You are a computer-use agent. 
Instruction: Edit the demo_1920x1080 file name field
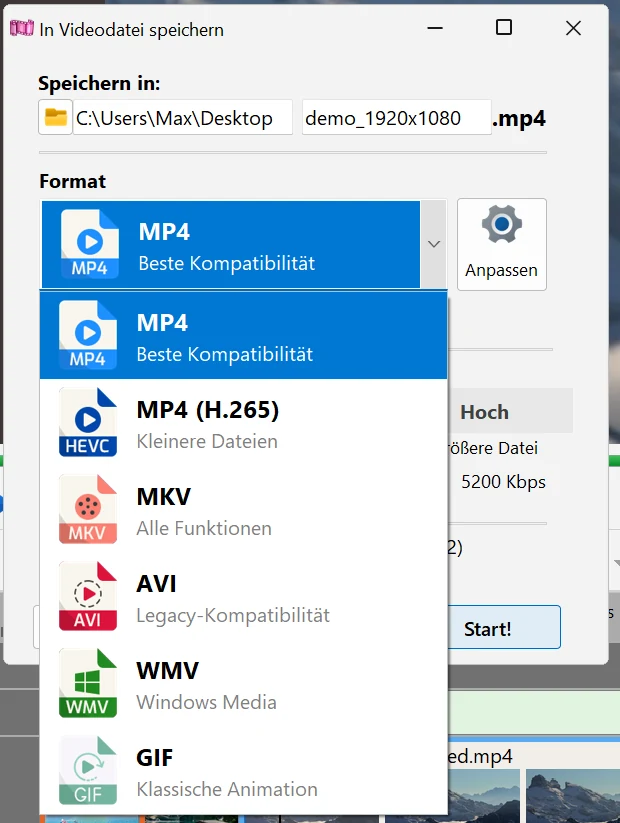pyautogui.click(x=396, y=118)
